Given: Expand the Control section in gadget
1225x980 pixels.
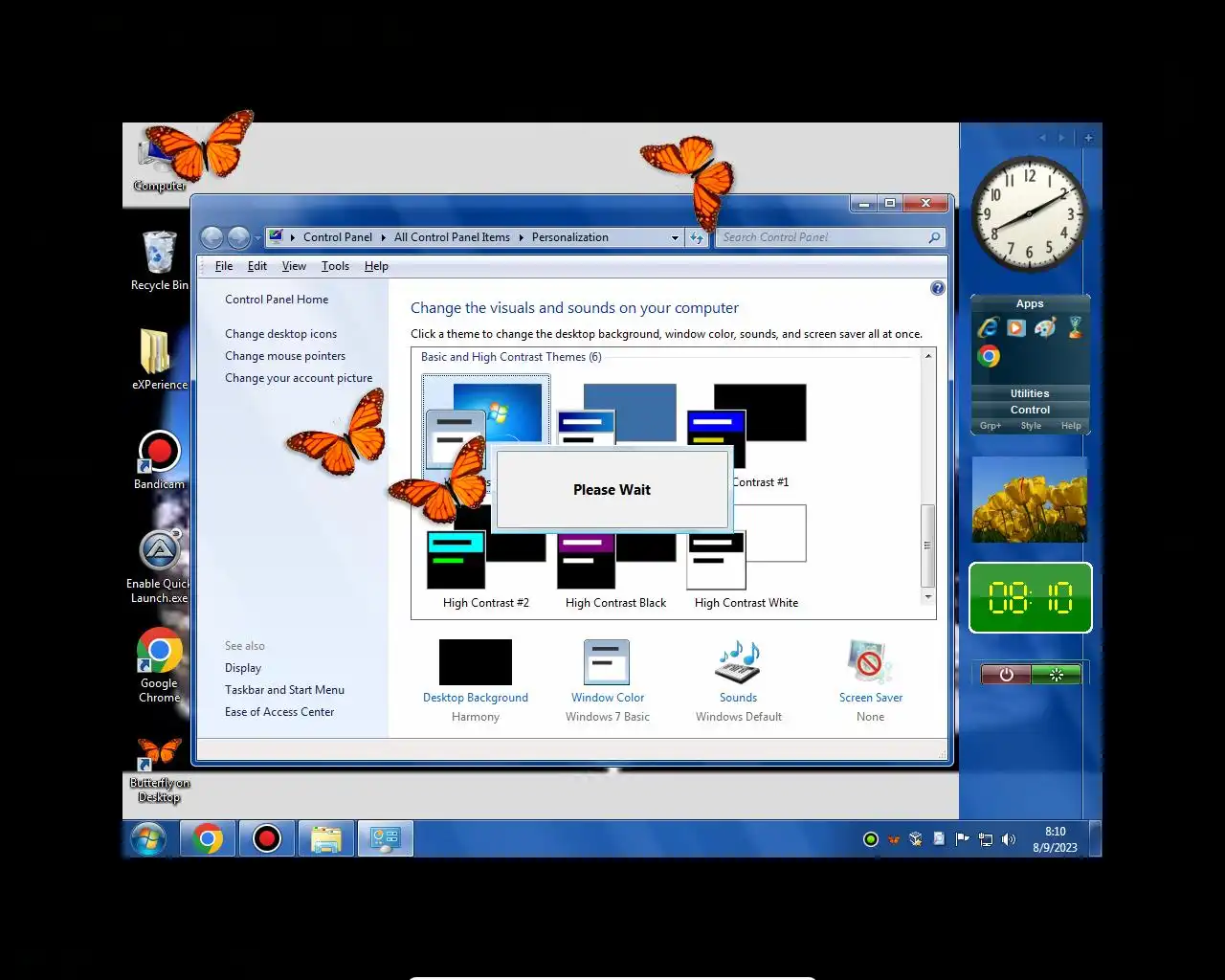Looking at the screenshot, I should tap(1030, 410).
